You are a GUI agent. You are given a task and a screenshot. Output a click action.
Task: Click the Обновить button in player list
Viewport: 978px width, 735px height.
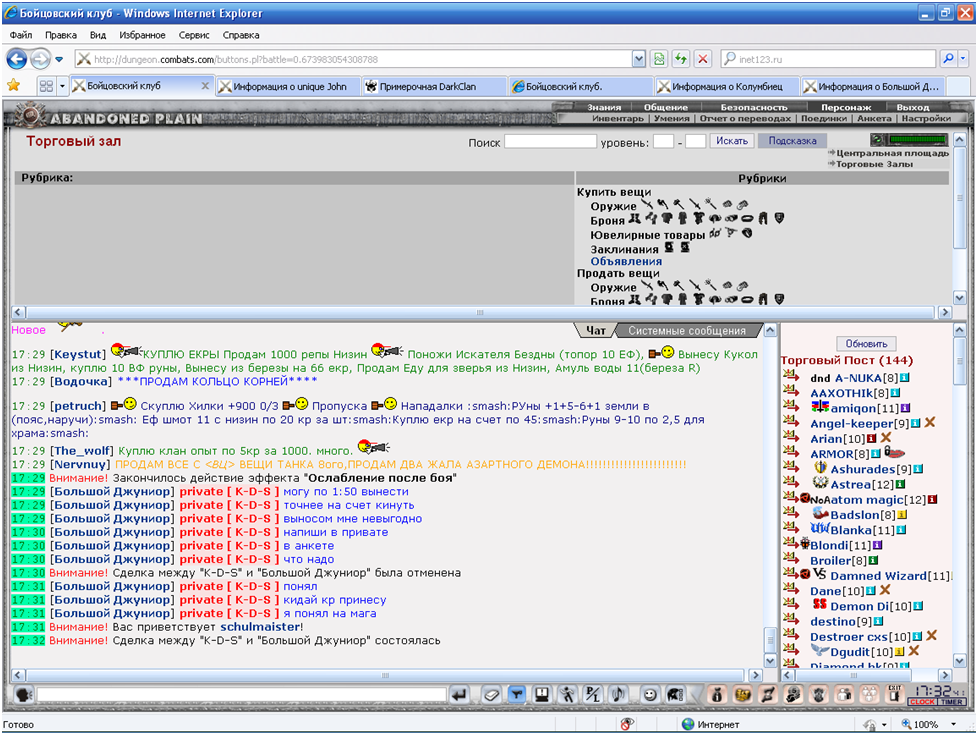coord(866,344)
